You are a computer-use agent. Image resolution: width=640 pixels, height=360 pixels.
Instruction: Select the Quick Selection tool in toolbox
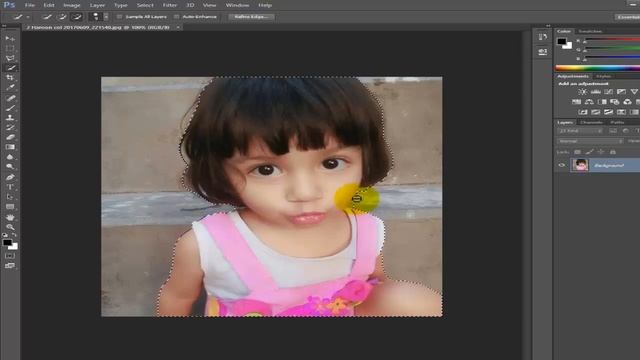coord(10,68)
